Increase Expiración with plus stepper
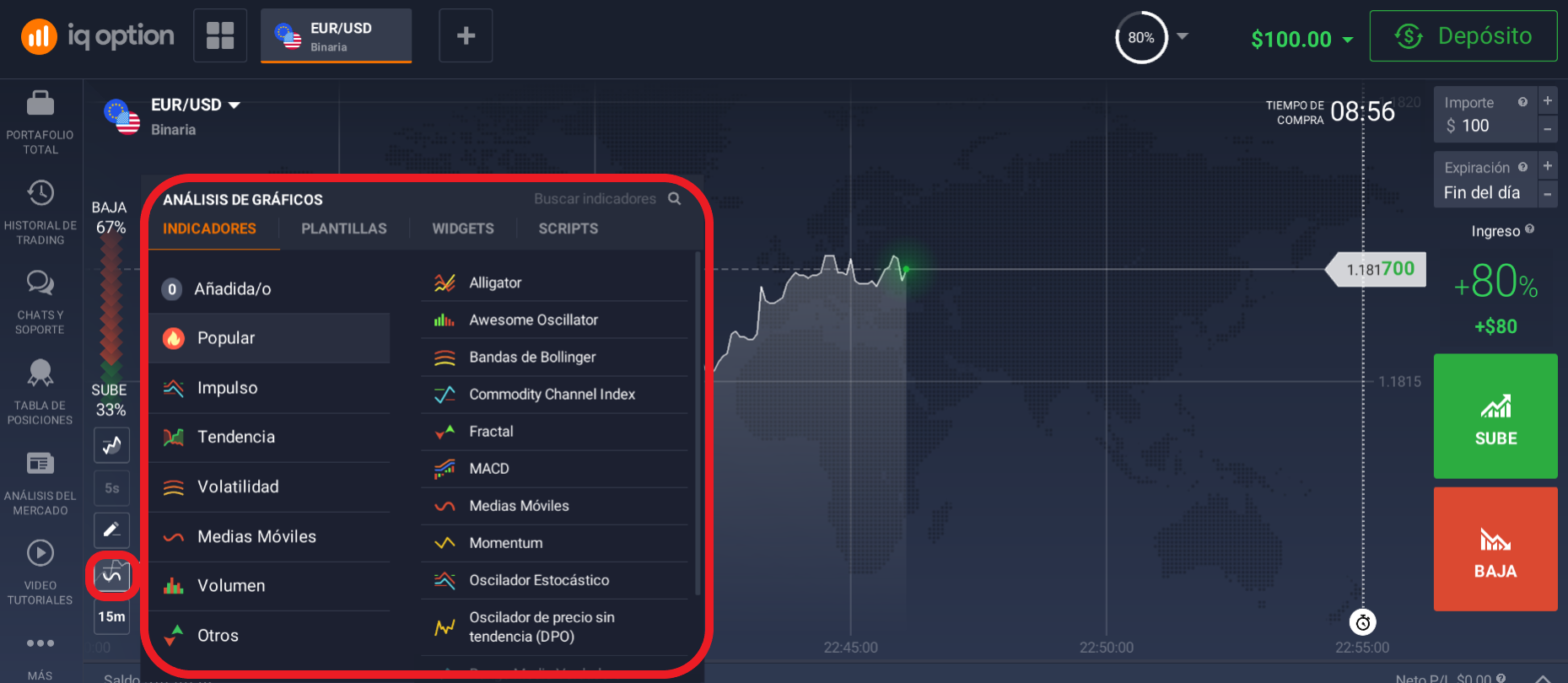 1548,165
